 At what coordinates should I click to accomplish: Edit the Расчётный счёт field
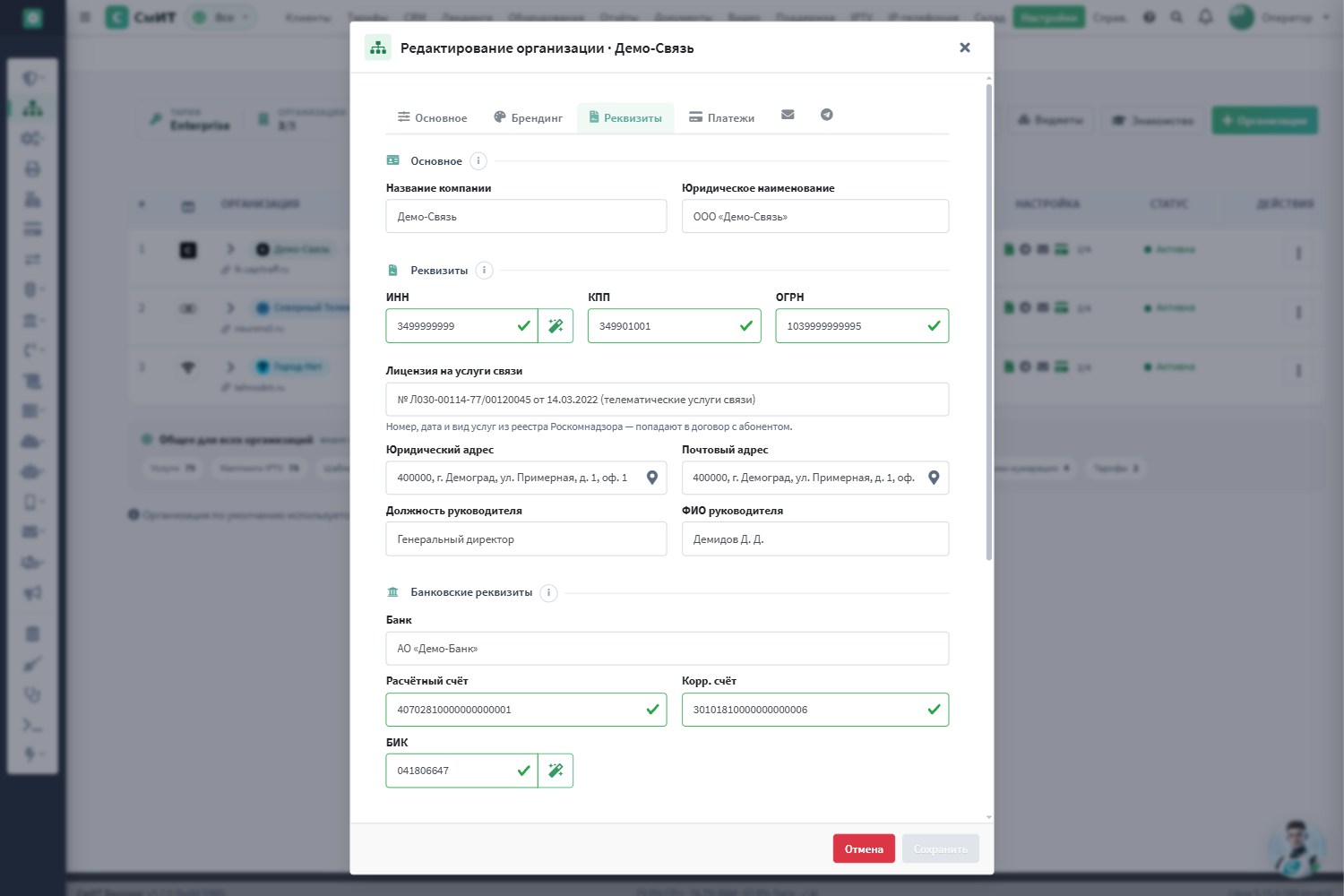[526, 710]
